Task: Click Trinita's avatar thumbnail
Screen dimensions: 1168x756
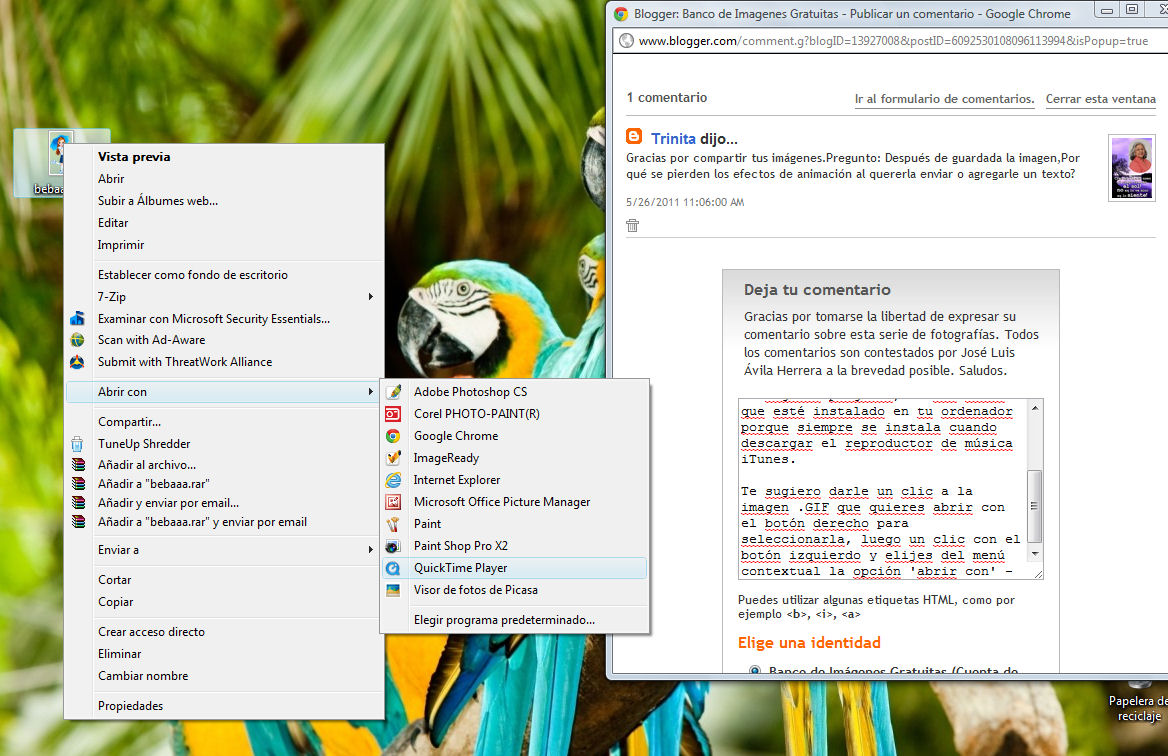Action: point(1132,168)
